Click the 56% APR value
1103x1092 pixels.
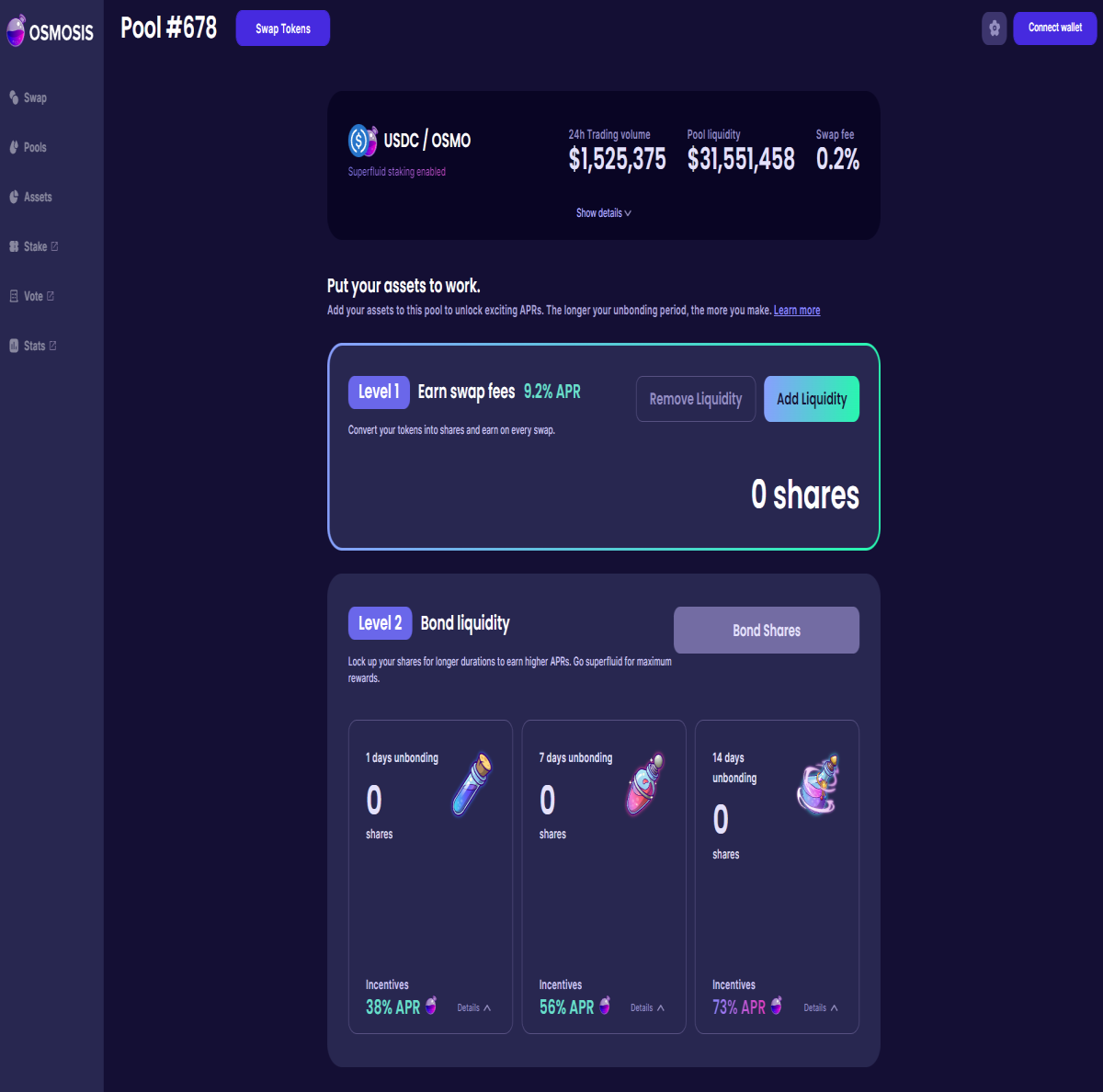566,1007
